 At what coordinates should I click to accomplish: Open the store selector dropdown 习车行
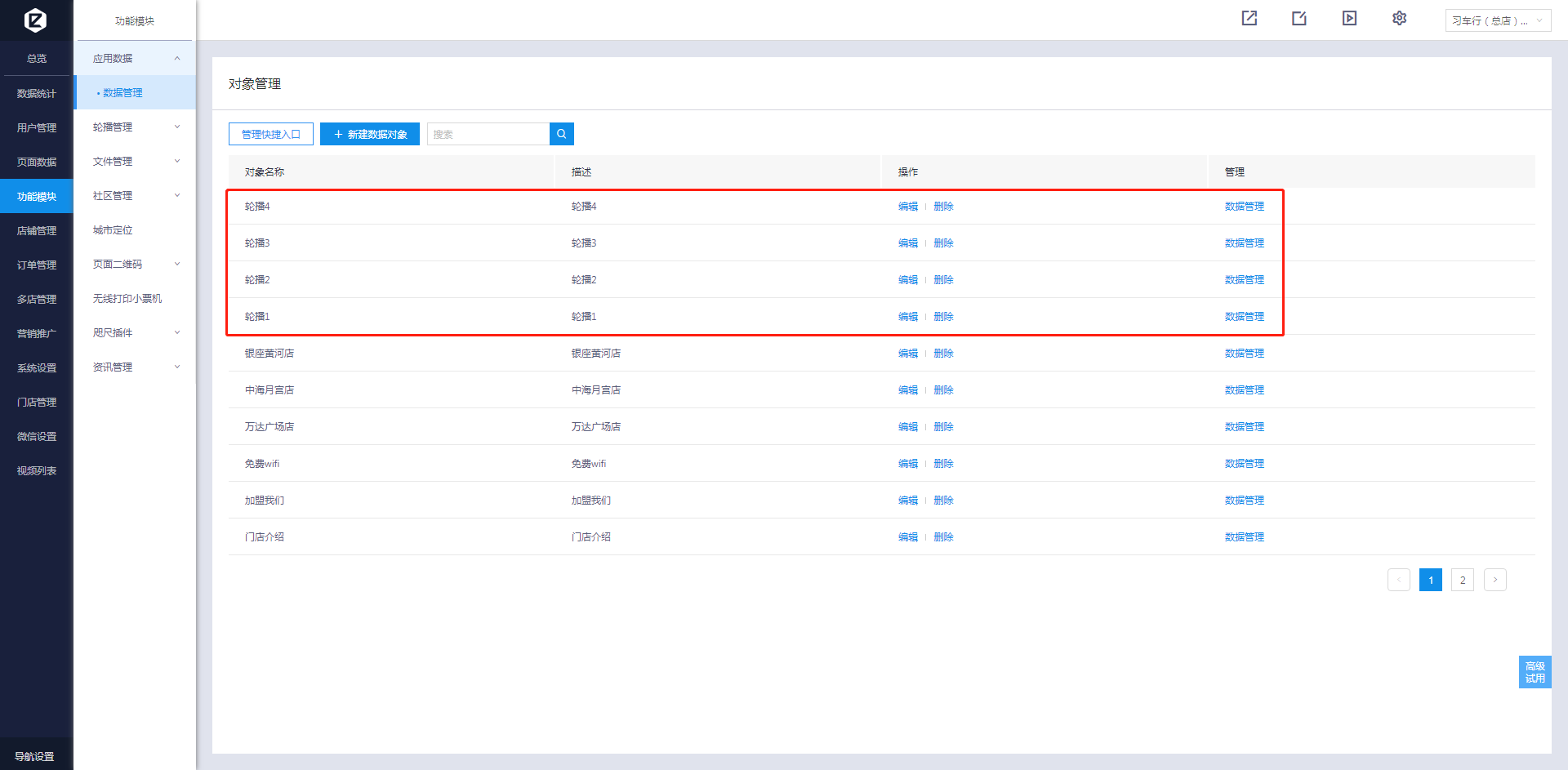(x=1497, y=20)
